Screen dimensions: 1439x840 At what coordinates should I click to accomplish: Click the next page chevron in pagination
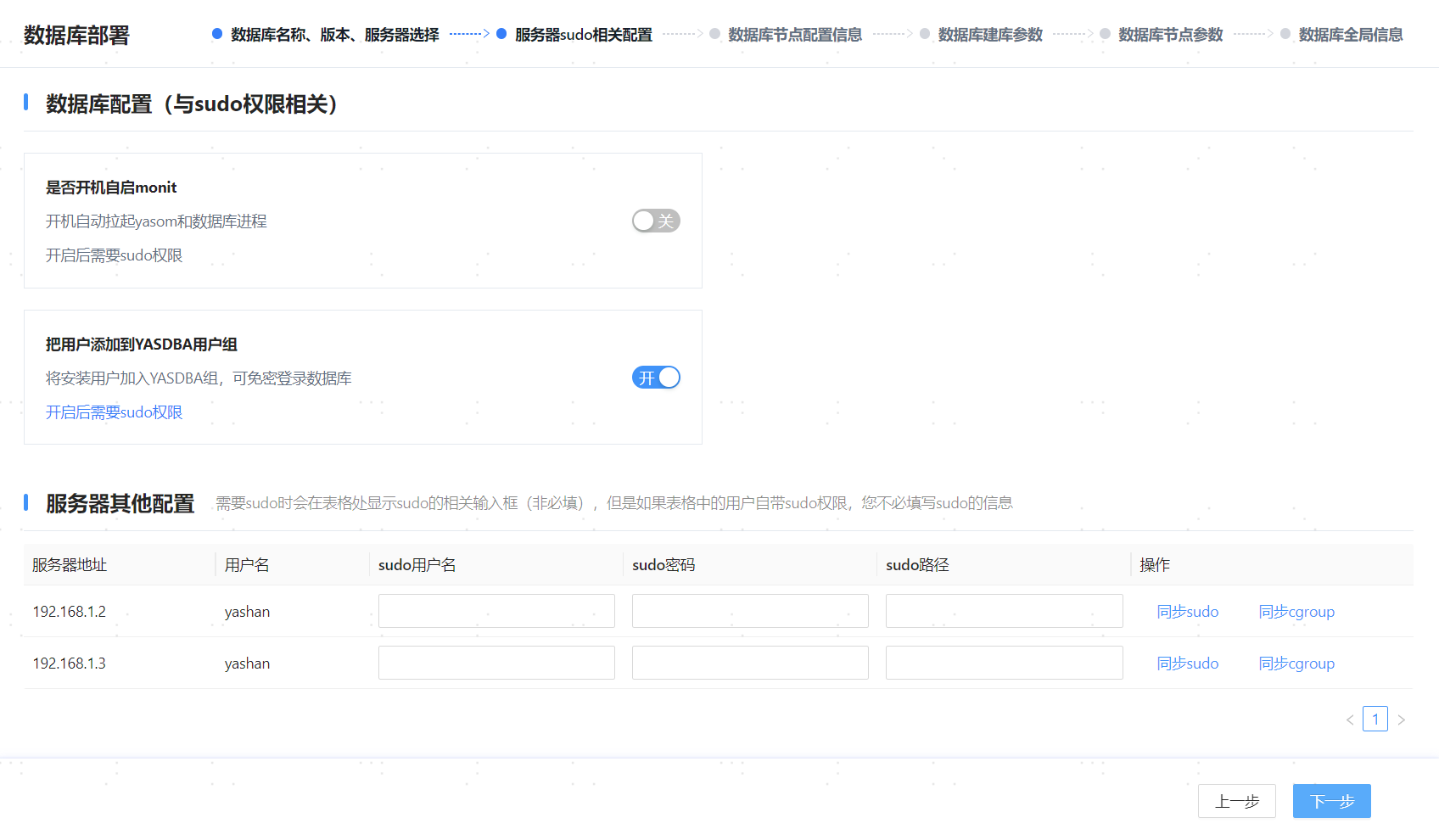tap(1401, 719)
